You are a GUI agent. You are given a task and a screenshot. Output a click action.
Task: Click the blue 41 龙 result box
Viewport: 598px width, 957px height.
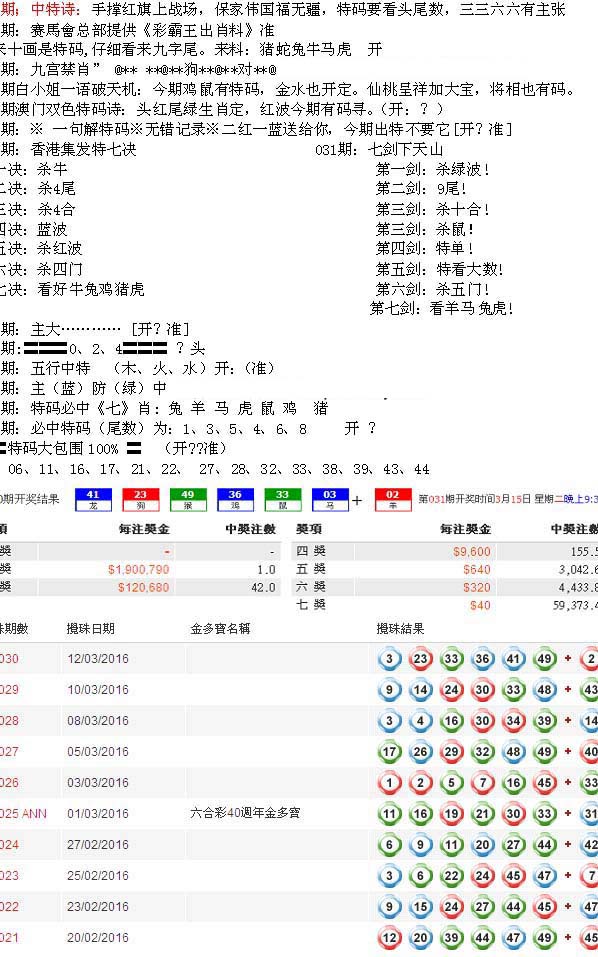[93, 499]
